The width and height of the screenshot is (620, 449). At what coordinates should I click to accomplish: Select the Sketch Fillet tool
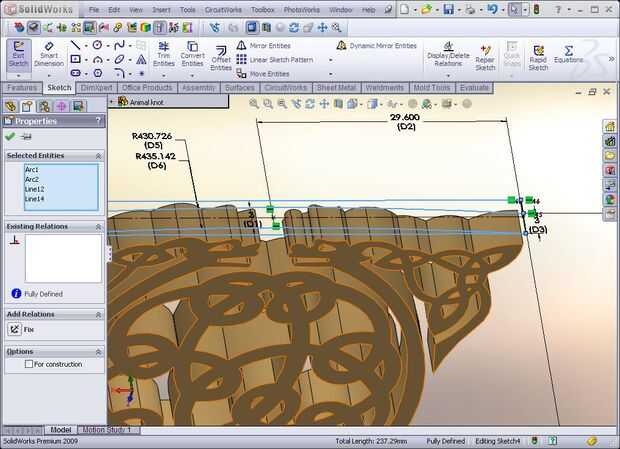[x=119, y=74]
